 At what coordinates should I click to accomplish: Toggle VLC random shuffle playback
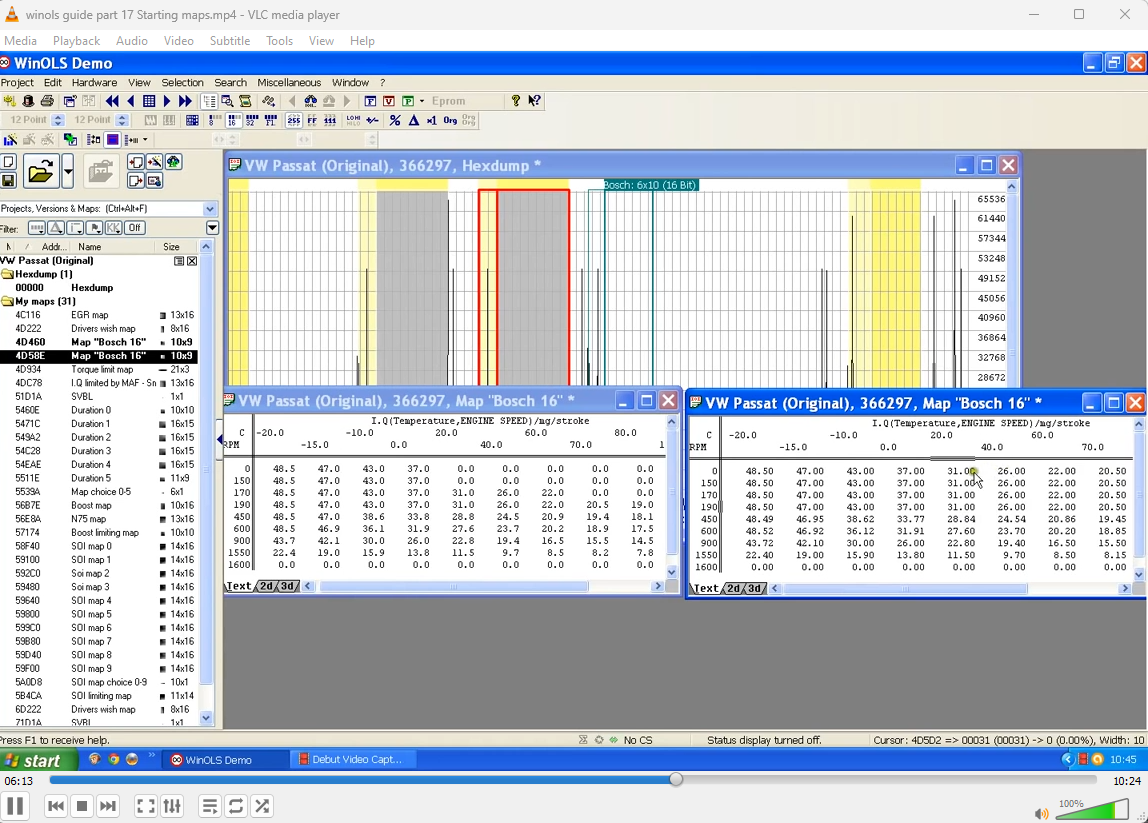[262, 806]
